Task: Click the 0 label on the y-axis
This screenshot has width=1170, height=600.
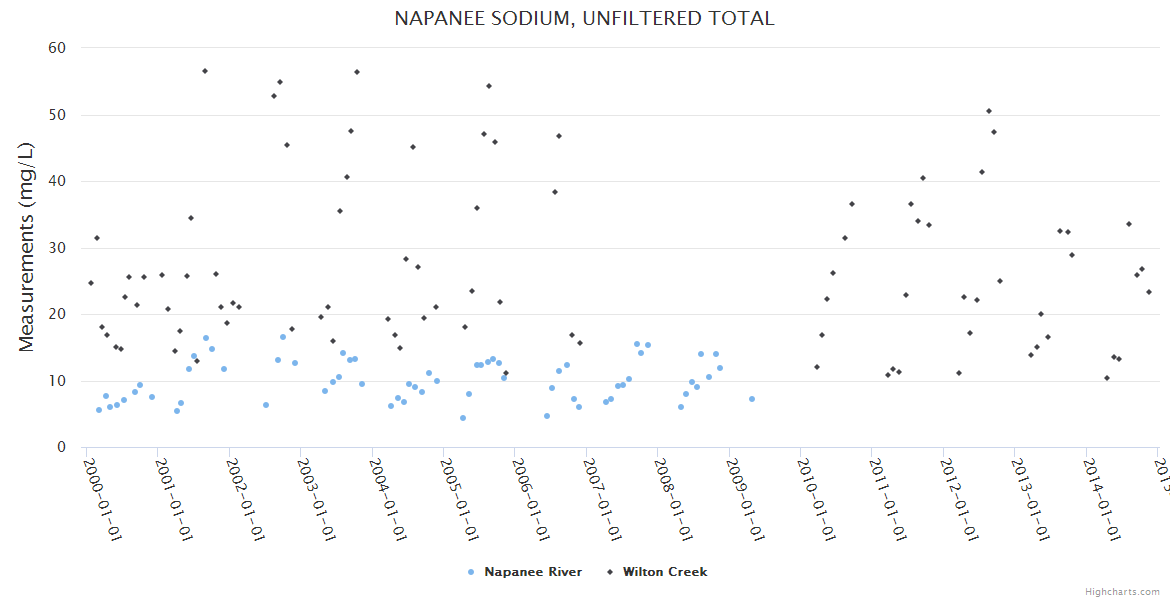Action: coord(61,448)
